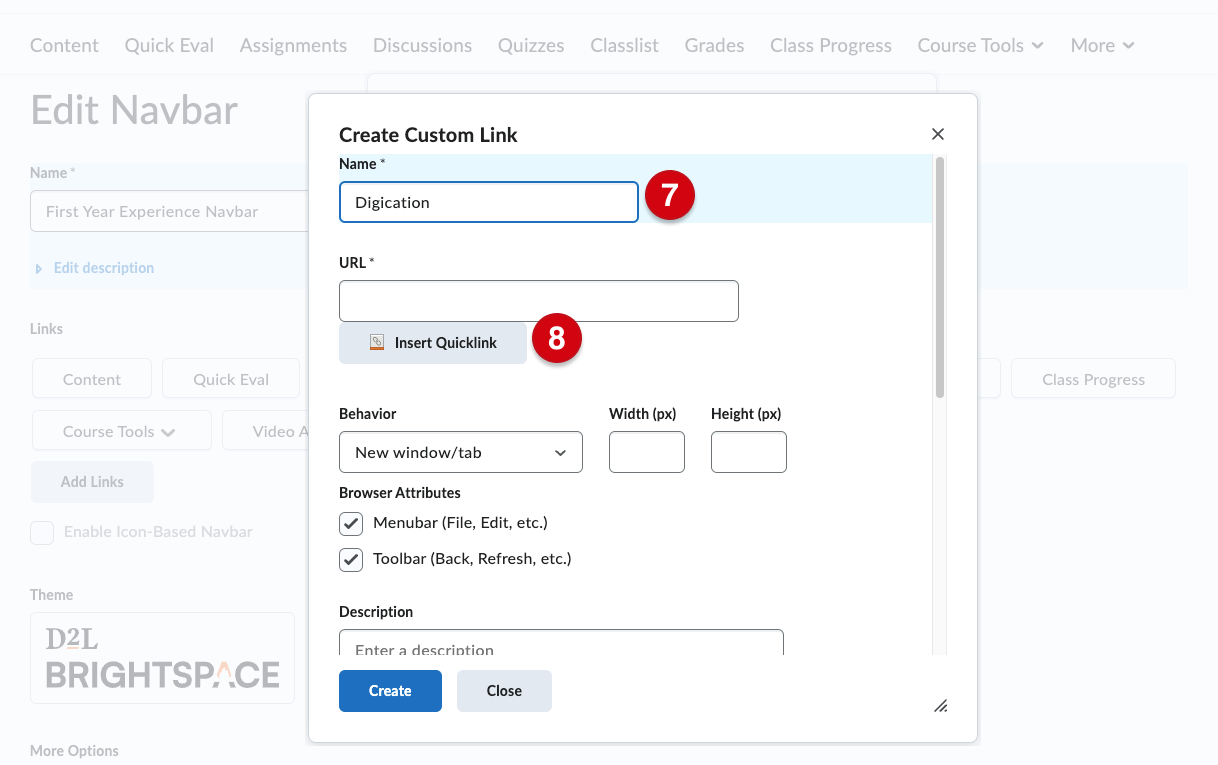
Task: Enable Icon-Based Navbar checkbox
Action: 42,532
